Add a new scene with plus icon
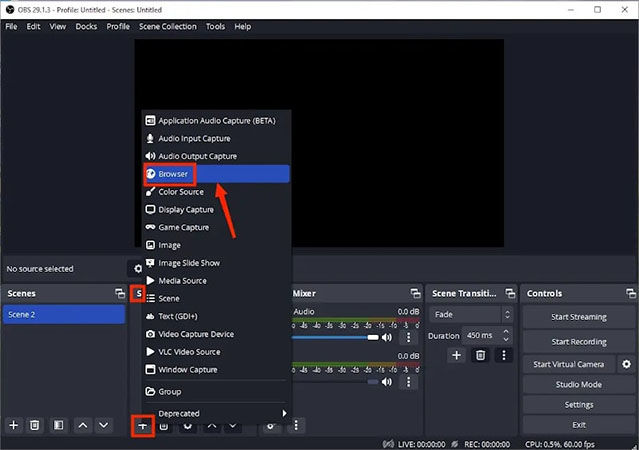639x450 pixels. pos(13,426)
